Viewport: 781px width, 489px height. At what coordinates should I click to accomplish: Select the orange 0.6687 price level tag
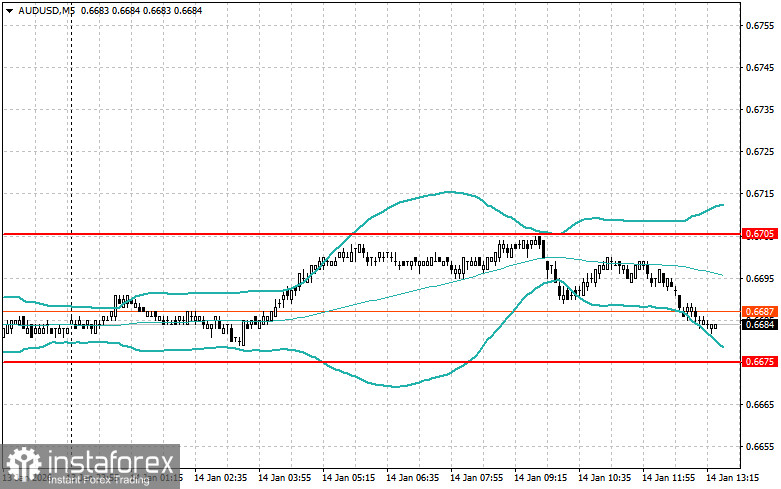pos(759,312)
